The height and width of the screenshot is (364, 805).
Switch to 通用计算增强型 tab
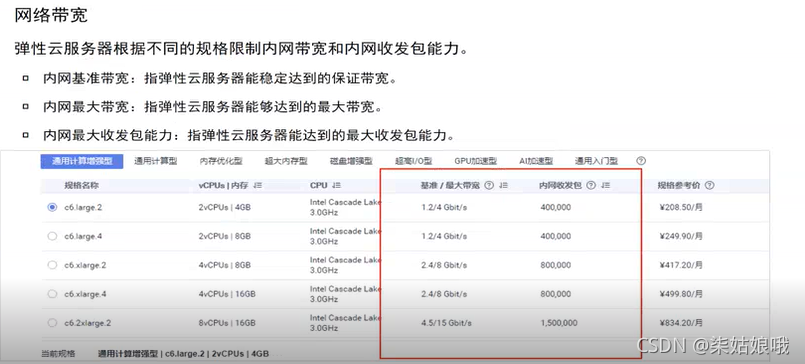tap(82, 161)
